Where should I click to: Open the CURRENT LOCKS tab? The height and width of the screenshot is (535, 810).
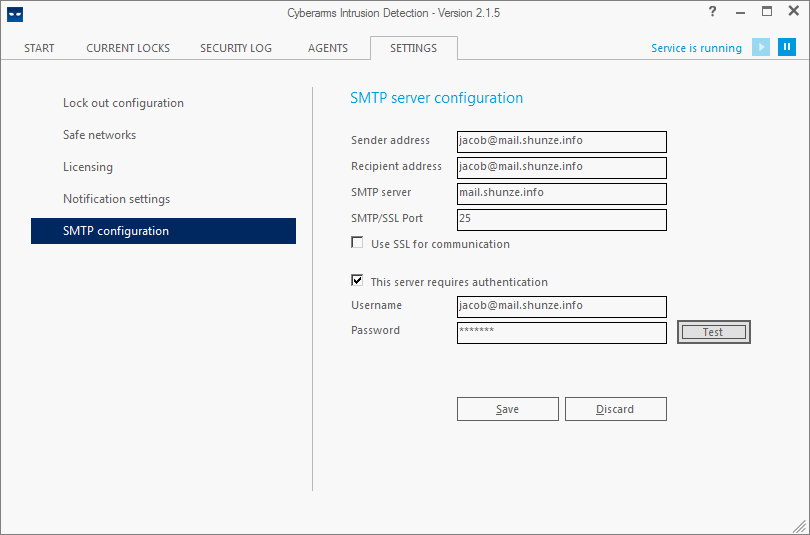[128, 48]
